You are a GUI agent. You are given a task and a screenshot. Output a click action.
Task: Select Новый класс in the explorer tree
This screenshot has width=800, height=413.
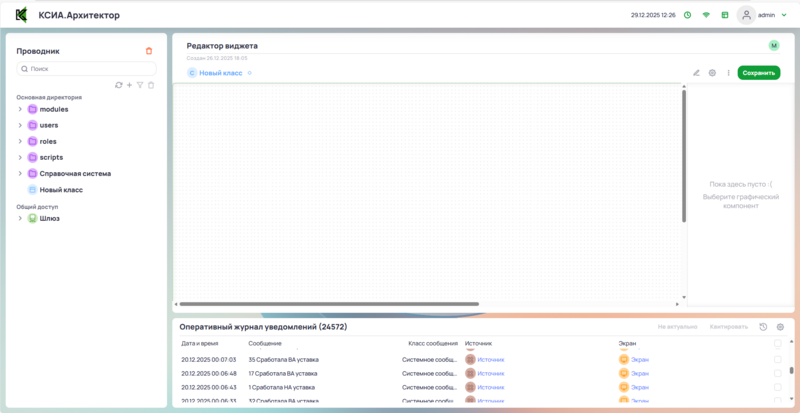(60, 189)
